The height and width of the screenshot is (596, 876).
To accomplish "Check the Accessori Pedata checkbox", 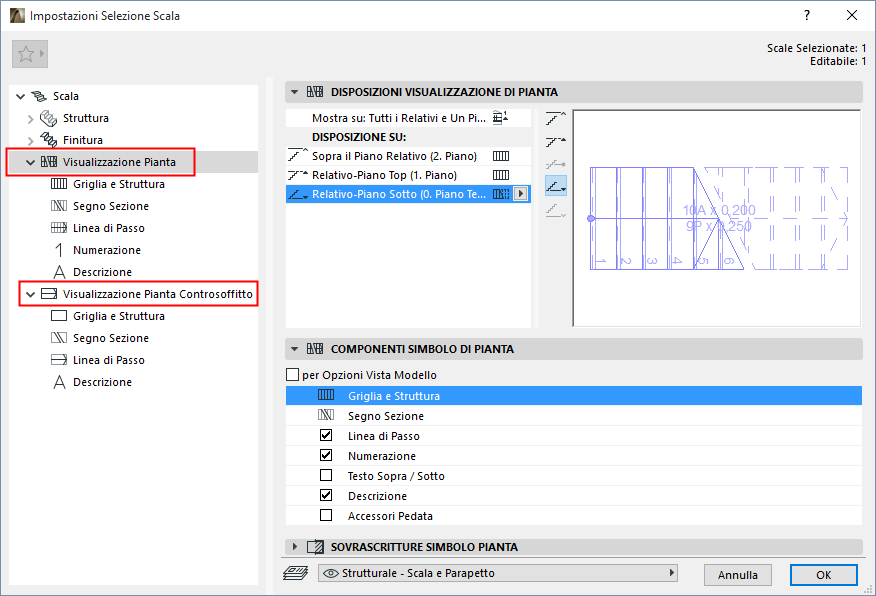I will [326, 516].
